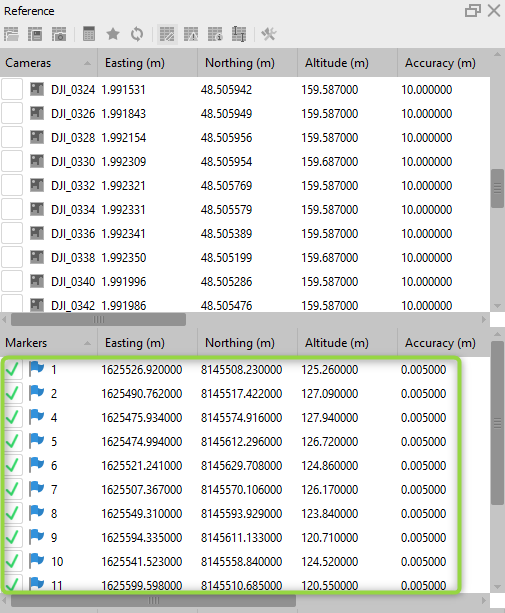The height and width of the screenshot is (613, 505).
Task: Check the checkbox for camera DJI_0324
Action: pyautogui.click(x=12, y=90)
